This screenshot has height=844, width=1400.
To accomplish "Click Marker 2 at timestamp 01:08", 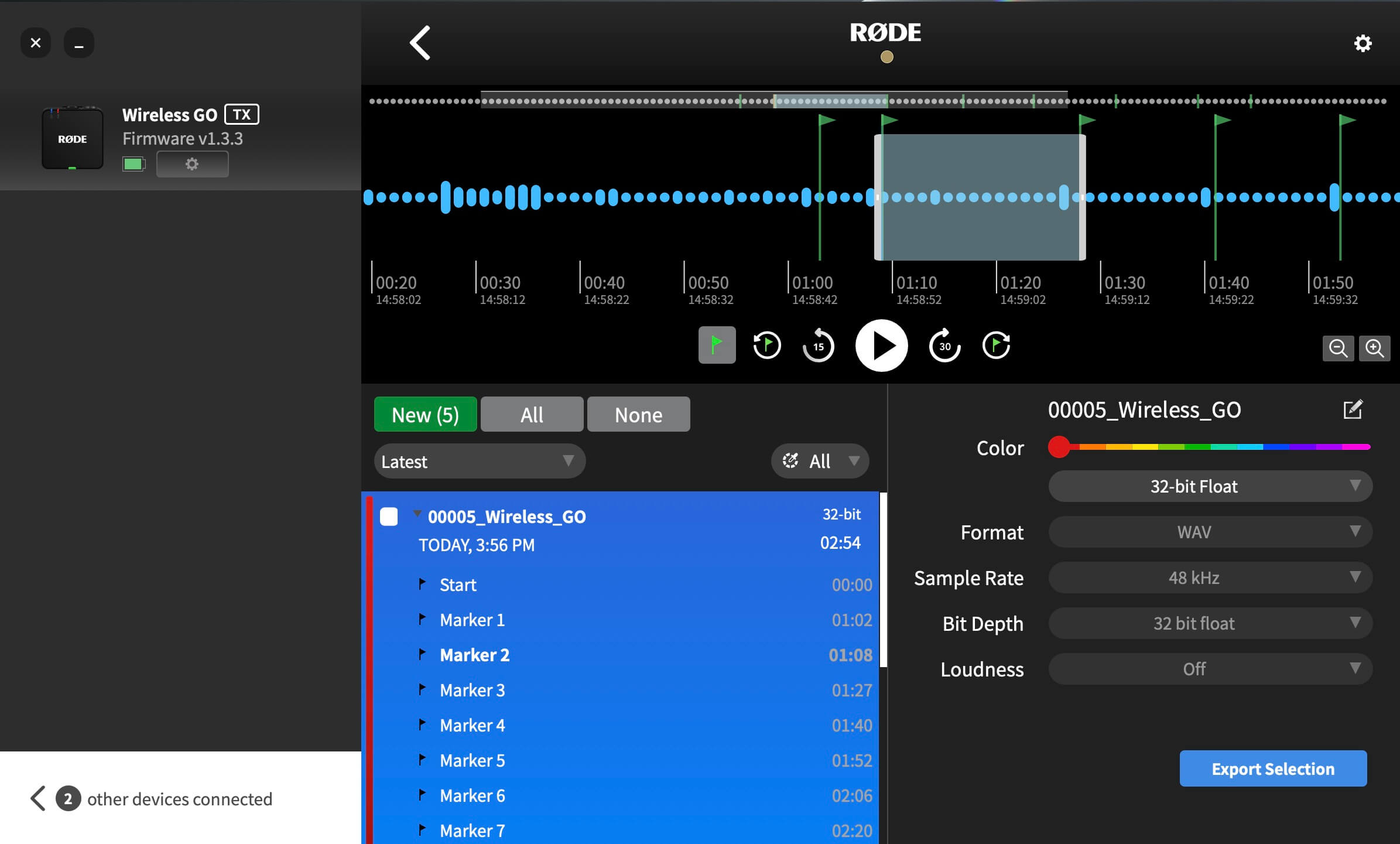I will (475, 655).
